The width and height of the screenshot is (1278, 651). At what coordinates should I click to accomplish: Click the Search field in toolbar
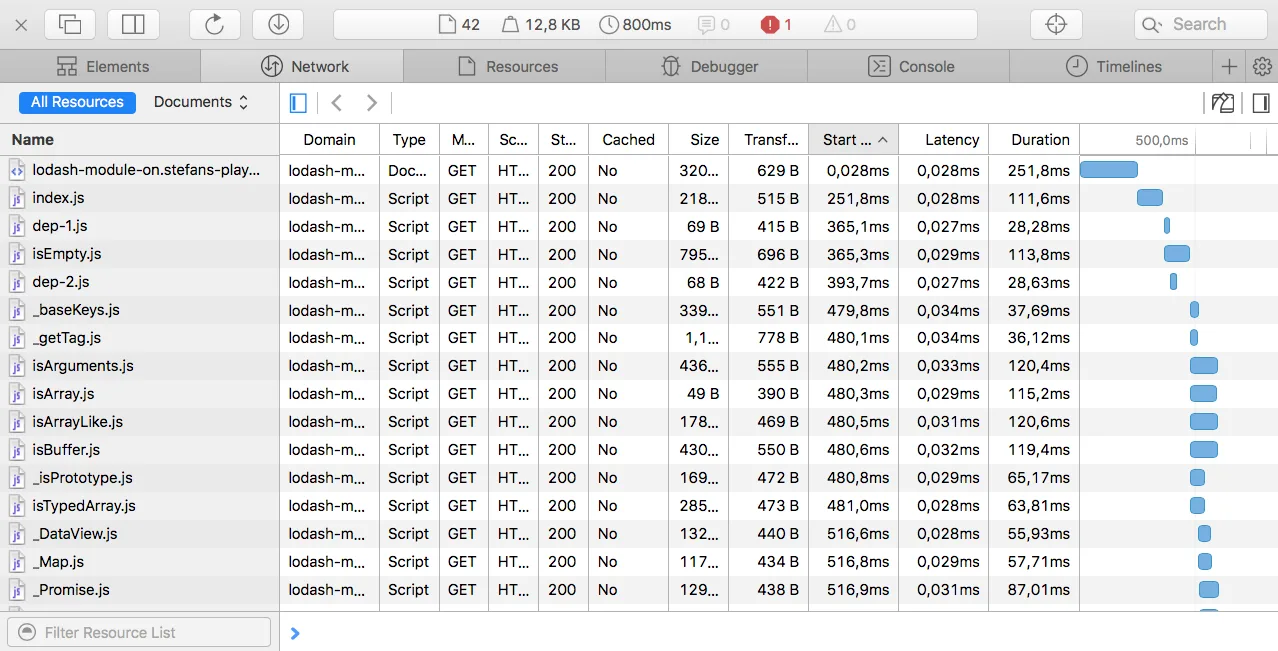click(1200, 24)
